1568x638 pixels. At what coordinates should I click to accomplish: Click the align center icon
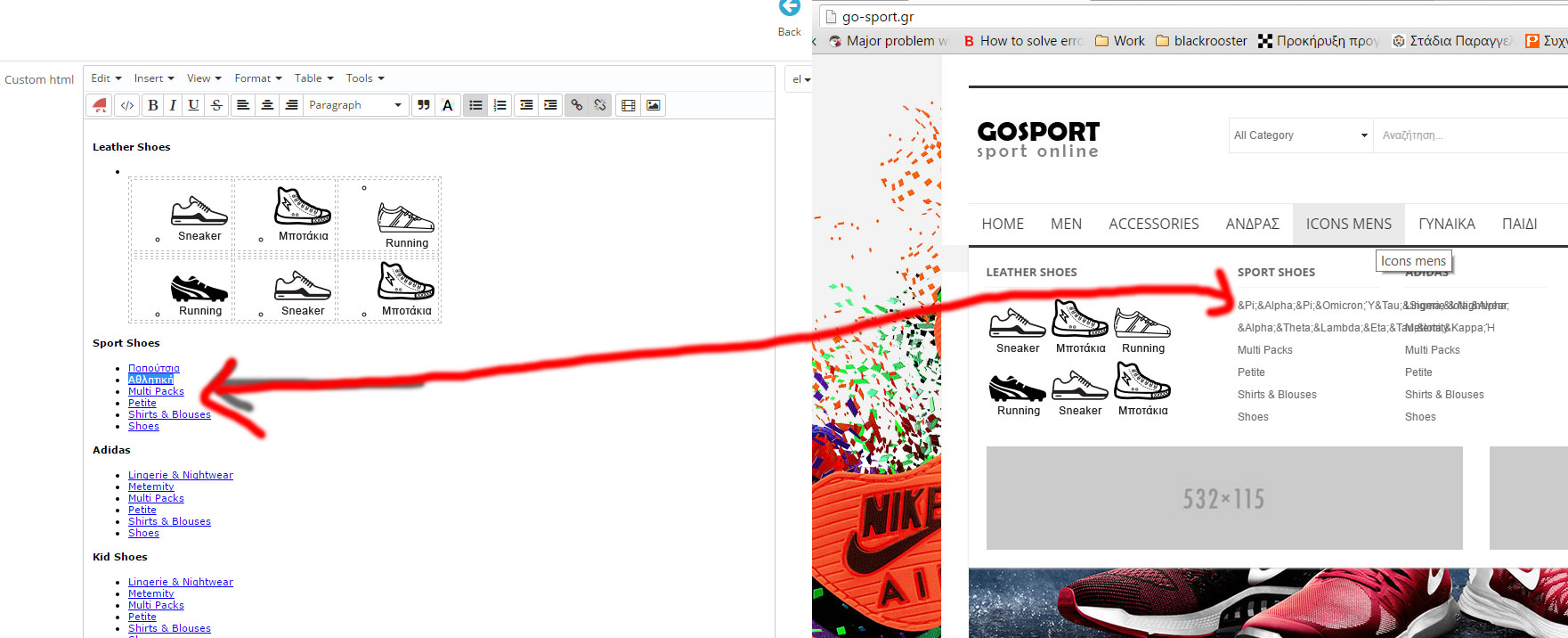coord(267,105)
